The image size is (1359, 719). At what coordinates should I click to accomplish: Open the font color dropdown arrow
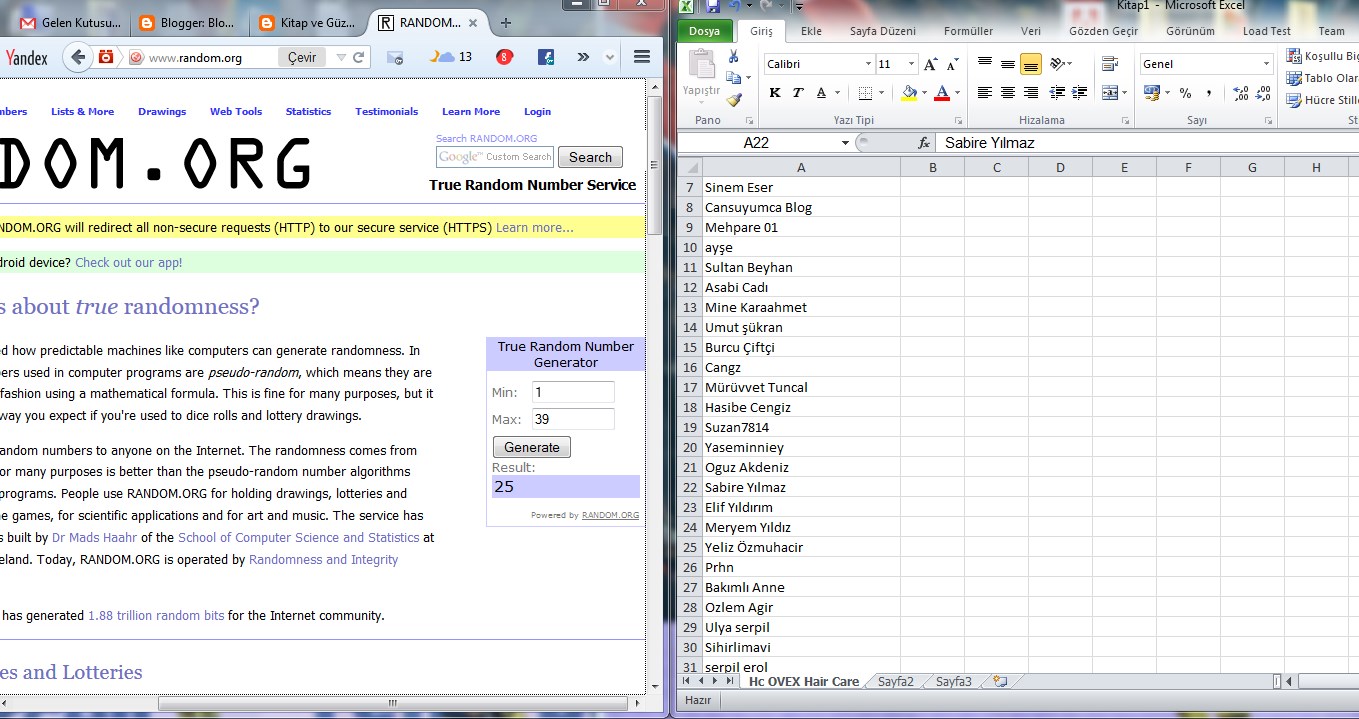click(957, 93)
